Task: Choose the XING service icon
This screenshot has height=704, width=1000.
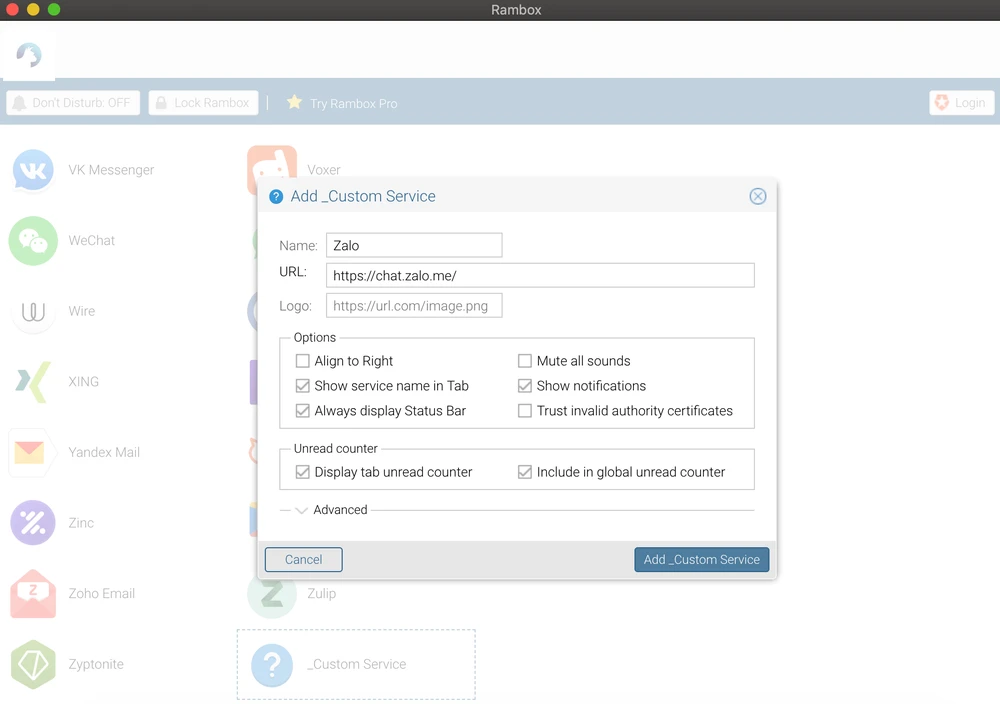Action: (33, 382)
